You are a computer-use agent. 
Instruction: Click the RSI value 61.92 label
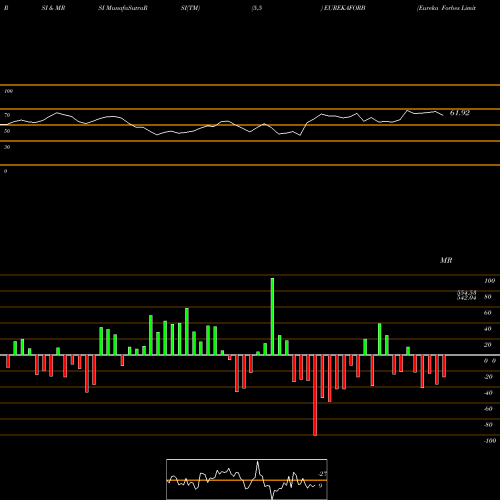pos(460,113)
